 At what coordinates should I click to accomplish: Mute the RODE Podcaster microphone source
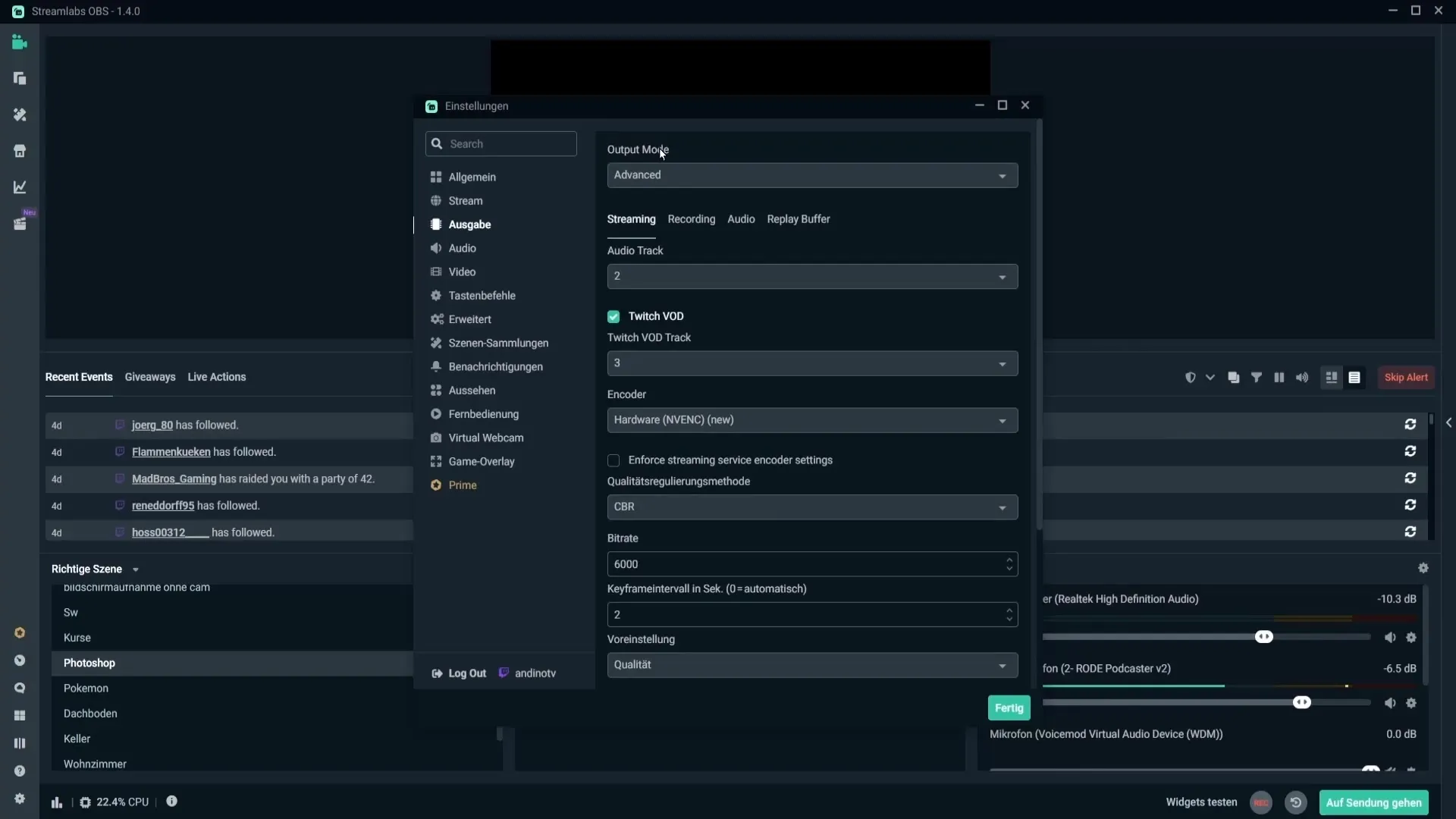pos(1390,704)
